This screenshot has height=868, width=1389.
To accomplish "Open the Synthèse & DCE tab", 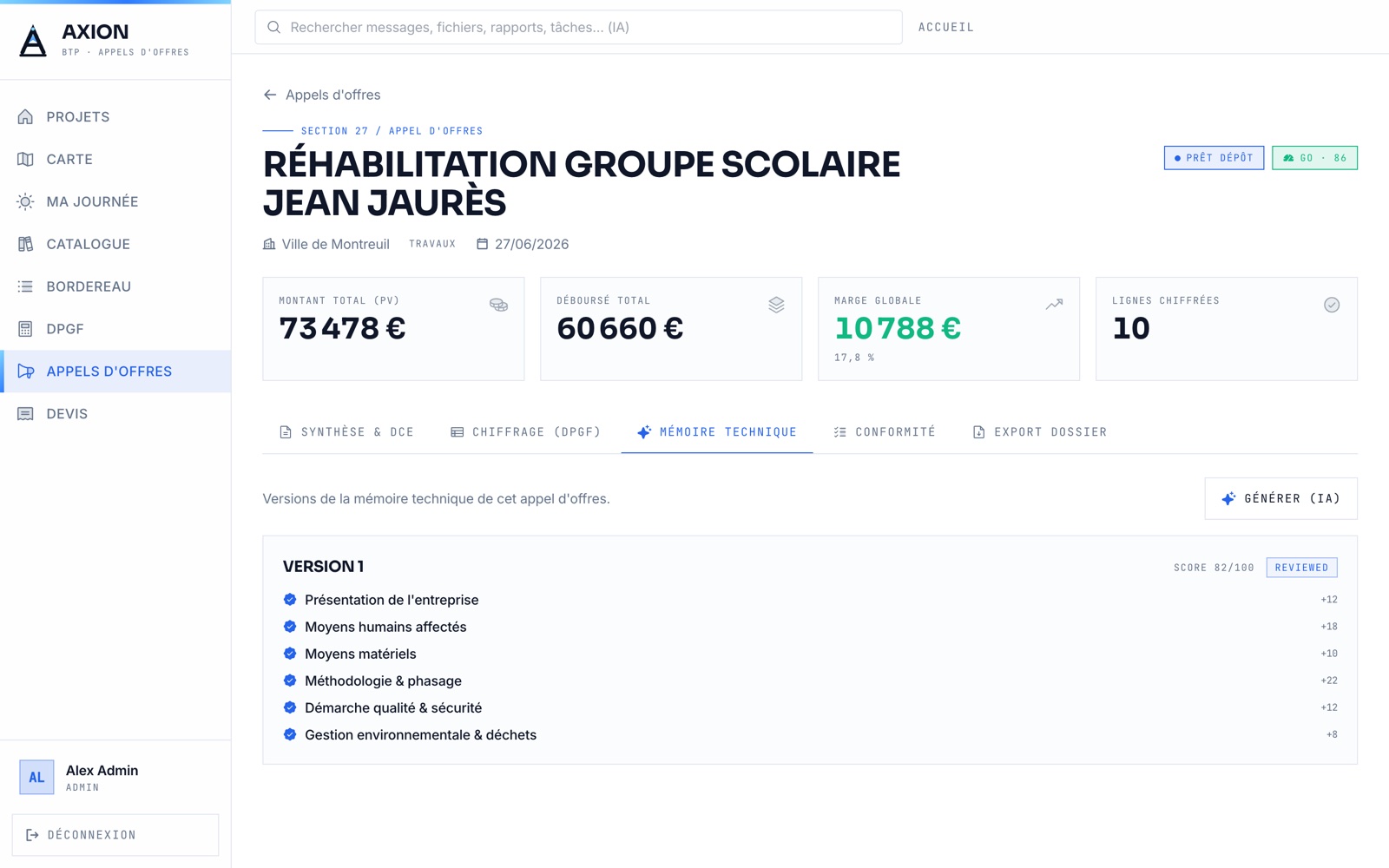I will tap(346, 432).
